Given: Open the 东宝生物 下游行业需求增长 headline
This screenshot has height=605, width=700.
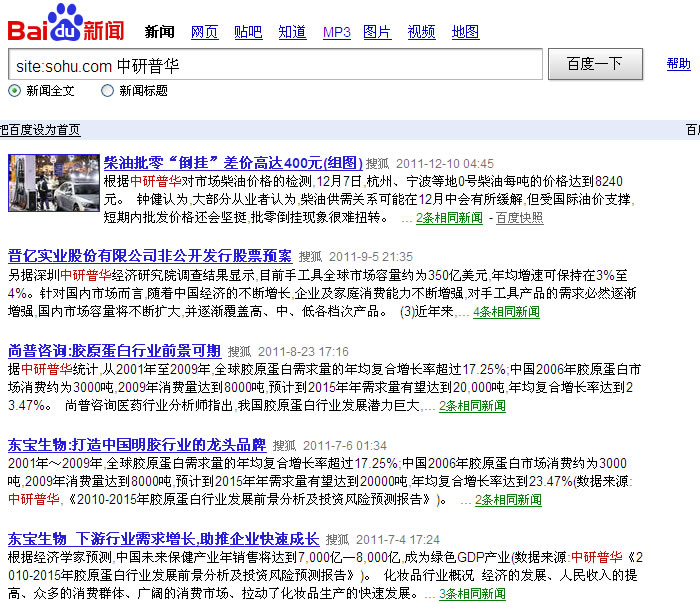Looking at the screenshot, I should [163, 539].
